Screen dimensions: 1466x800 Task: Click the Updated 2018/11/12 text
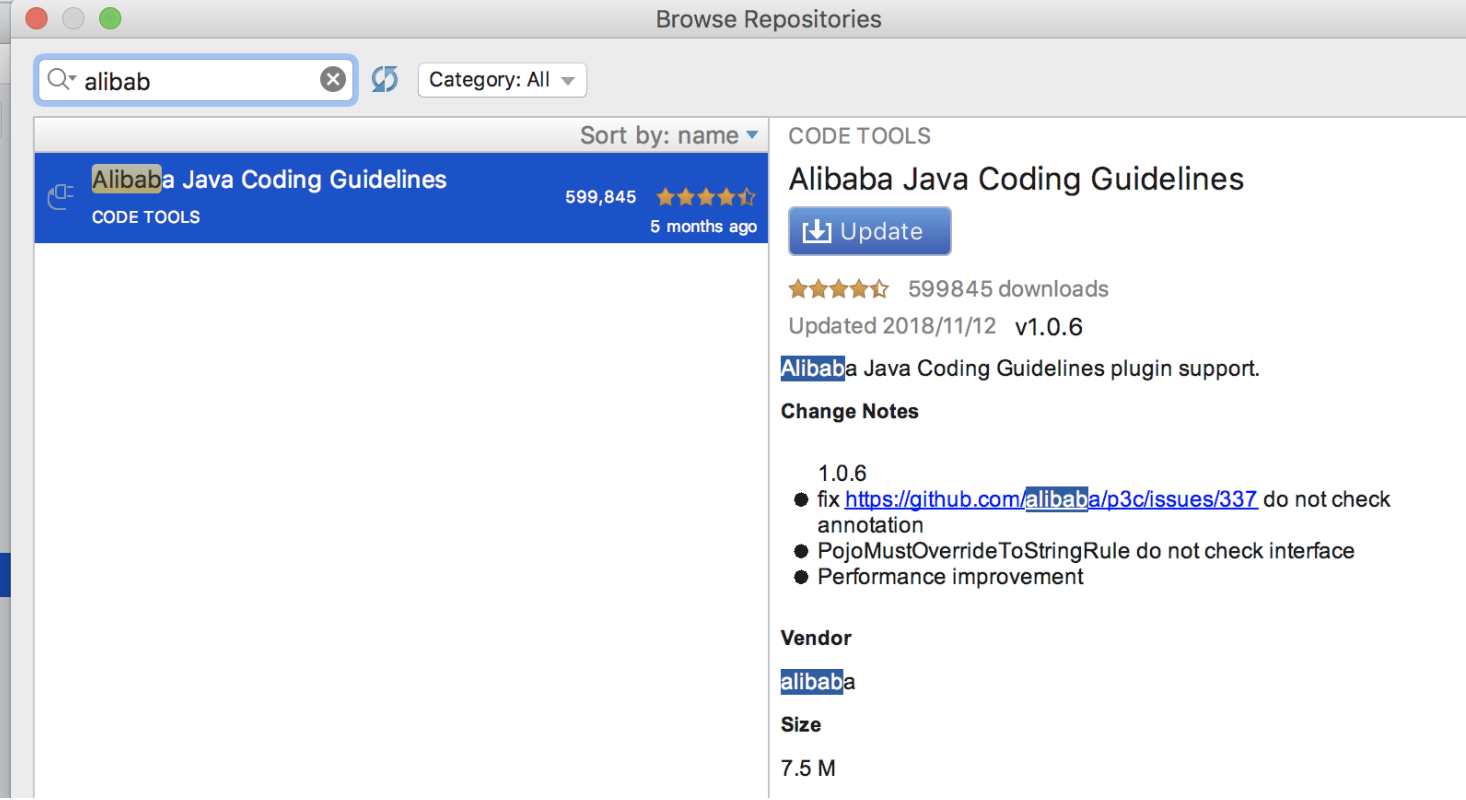[x=893, y=326]
